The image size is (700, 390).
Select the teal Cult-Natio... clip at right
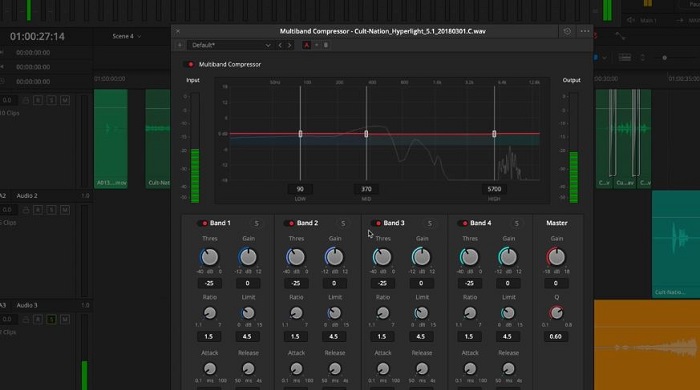(676, 244)
